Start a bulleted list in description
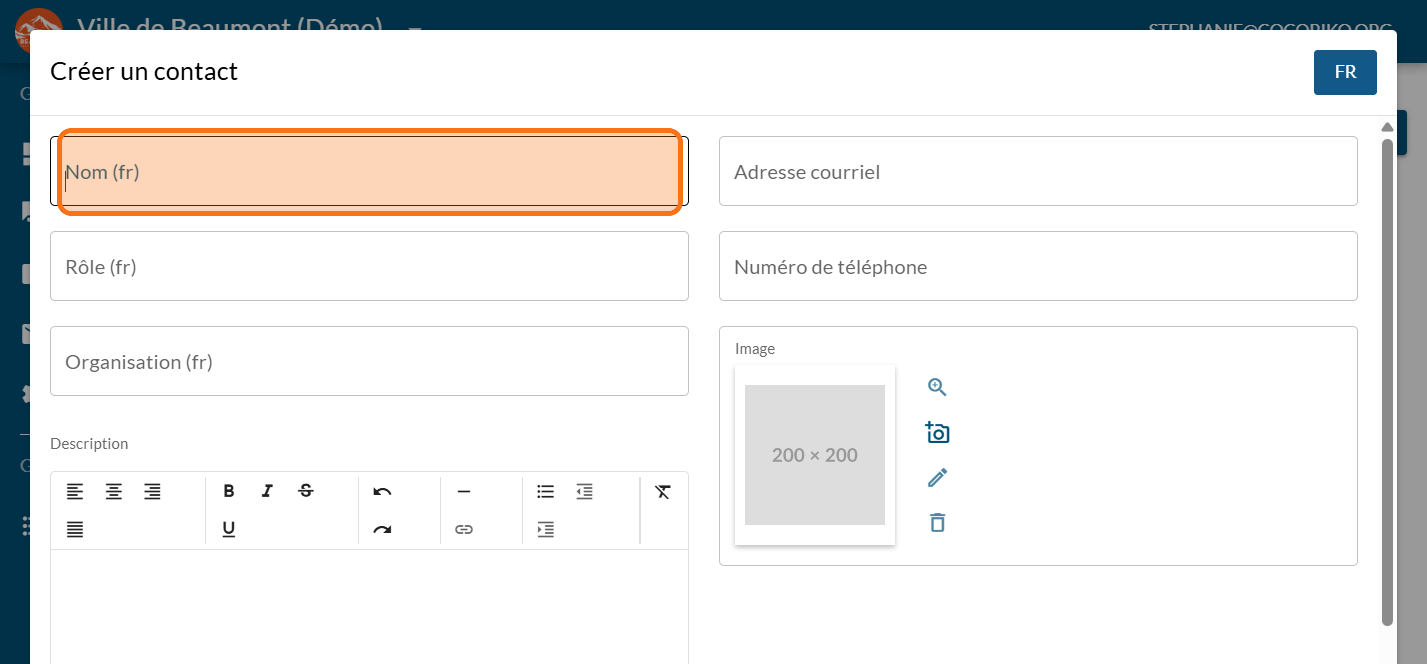The width and height of the screenshot is (1427, 664). 545,491
